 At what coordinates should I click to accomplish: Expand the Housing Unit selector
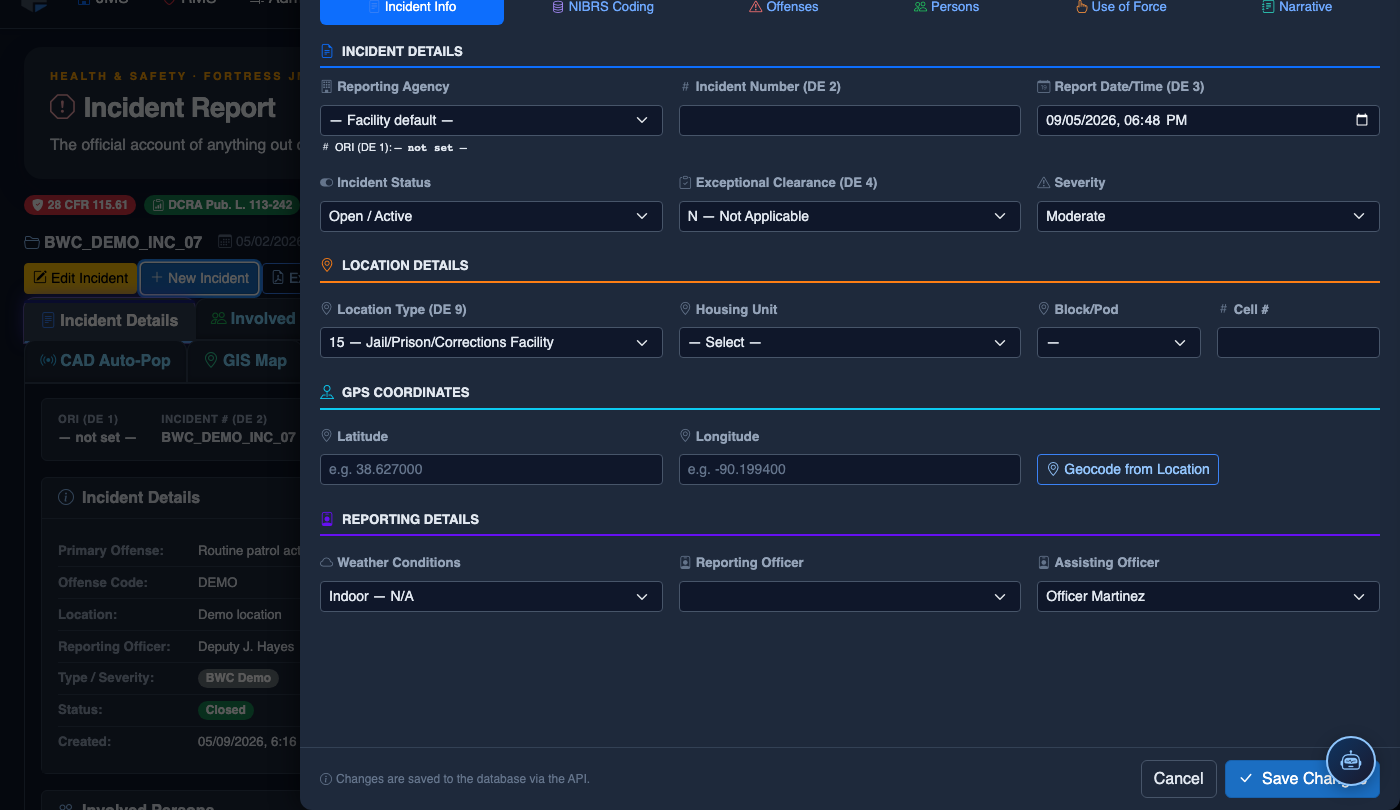pyautogui.click(x=850, y=343)
